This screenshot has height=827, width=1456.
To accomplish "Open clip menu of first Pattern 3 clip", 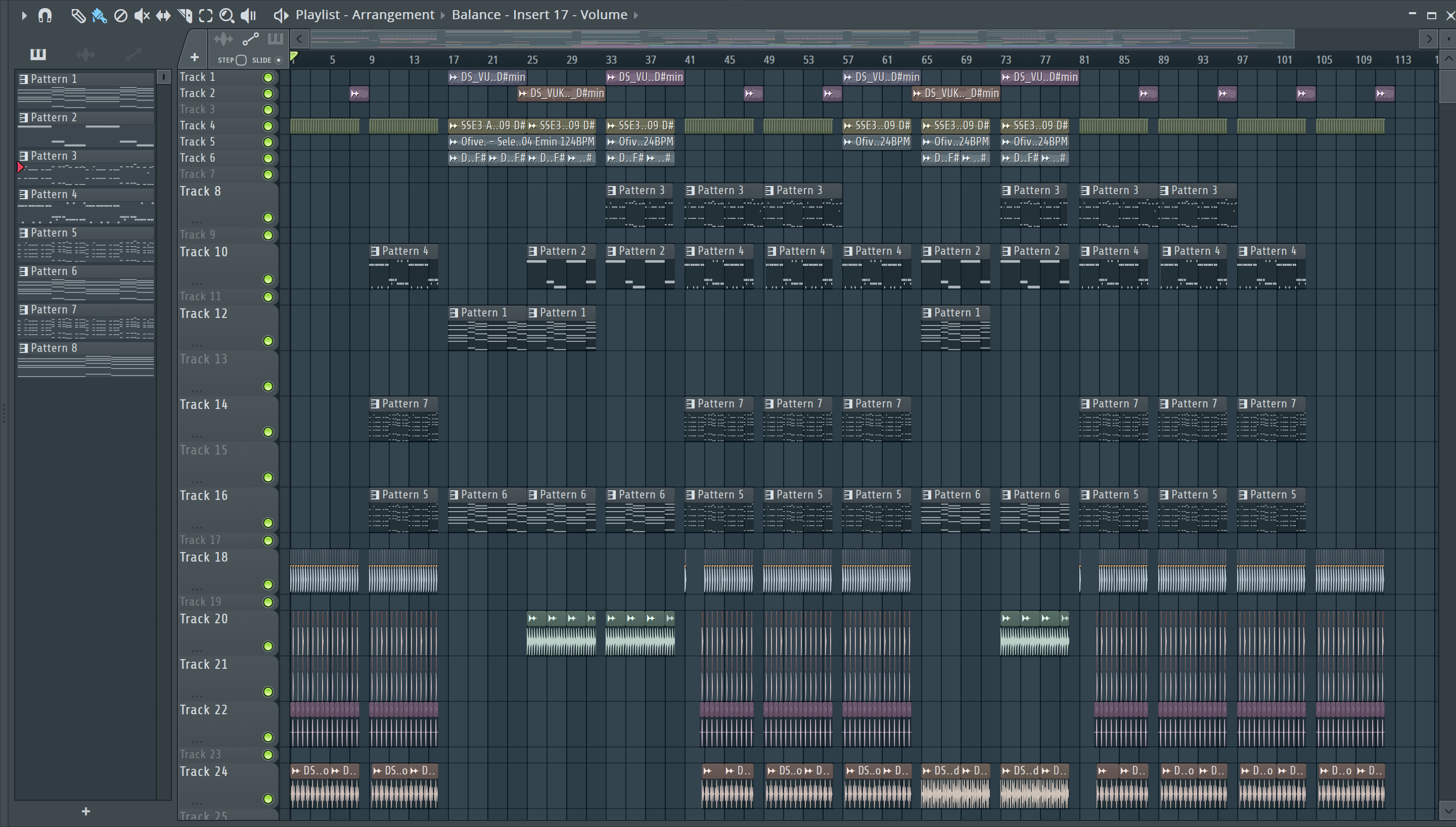I will (x=611, y=190).
